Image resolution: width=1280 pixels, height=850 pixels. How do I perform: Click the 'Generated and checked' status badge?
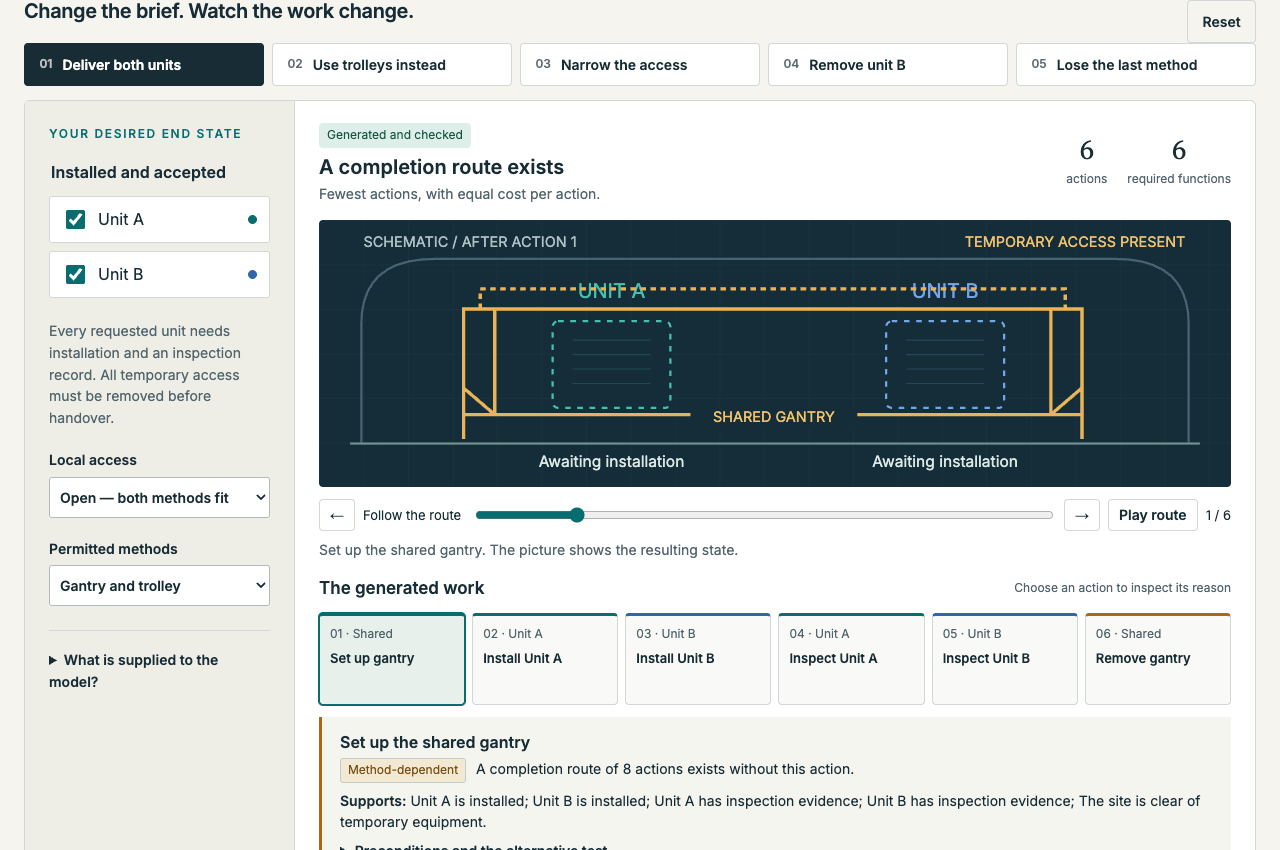(395, 135)
